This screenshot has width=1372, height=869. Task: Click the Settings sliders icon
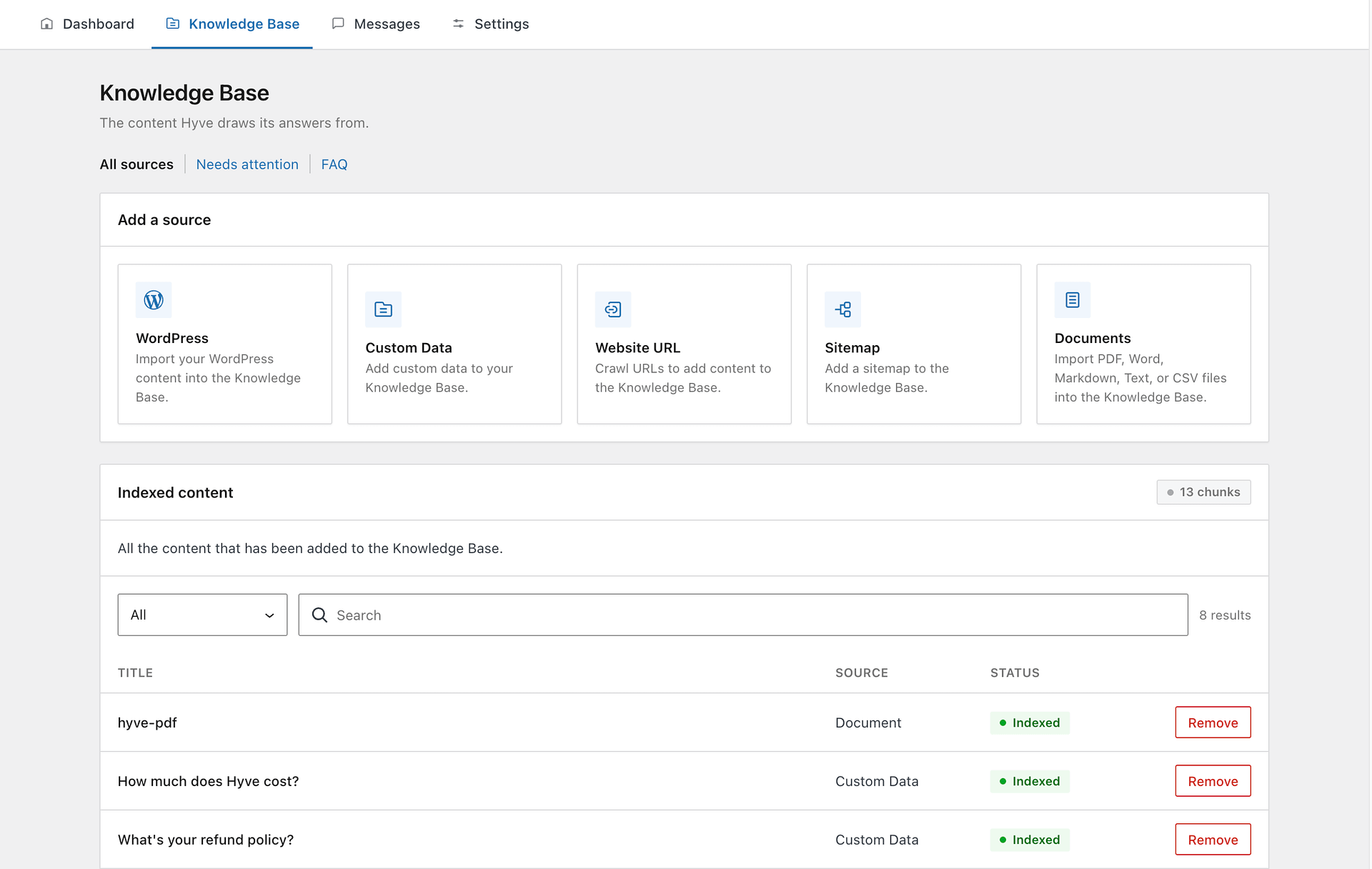[x=458, y=24]
